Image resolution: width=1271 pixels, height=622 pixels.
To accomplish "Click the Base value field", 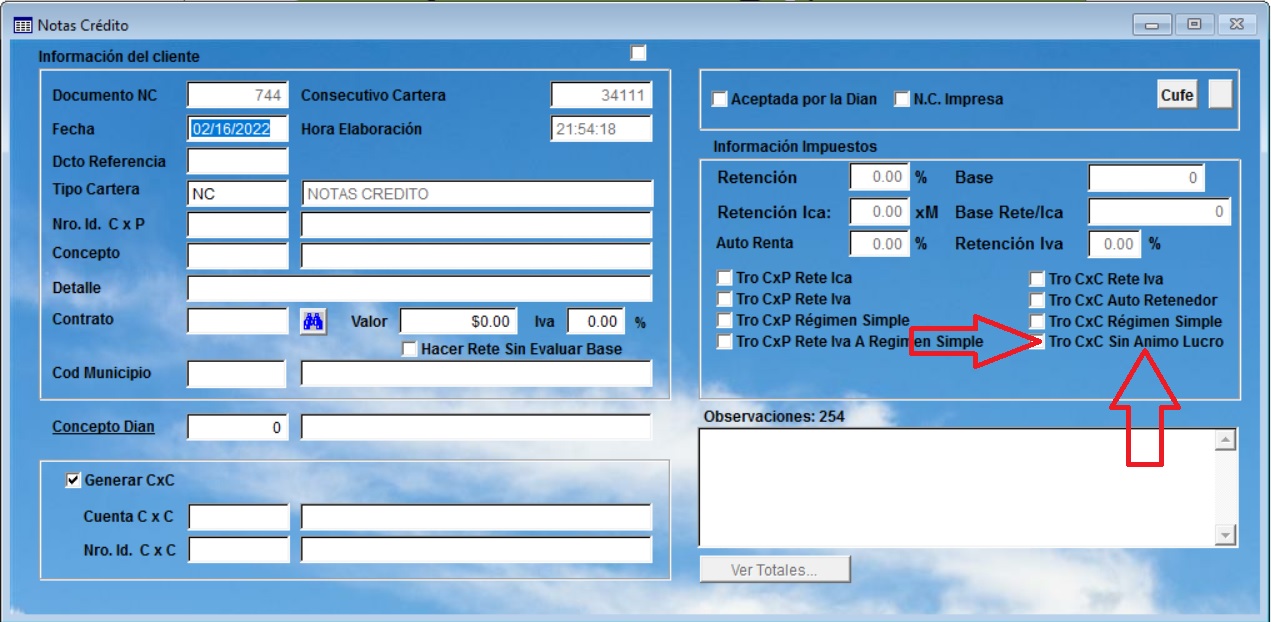I will (1146, 178).
